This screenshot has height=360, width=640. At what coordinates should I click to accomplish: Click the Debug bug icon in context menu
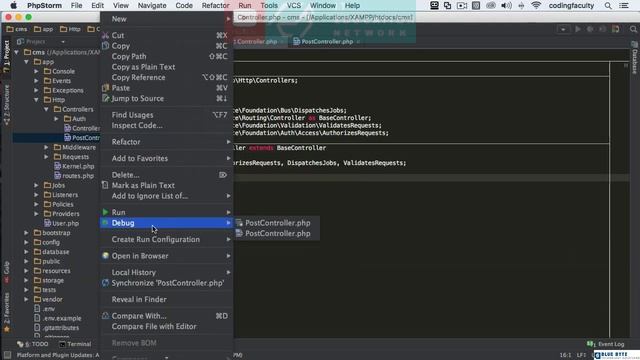coord(105,223)
